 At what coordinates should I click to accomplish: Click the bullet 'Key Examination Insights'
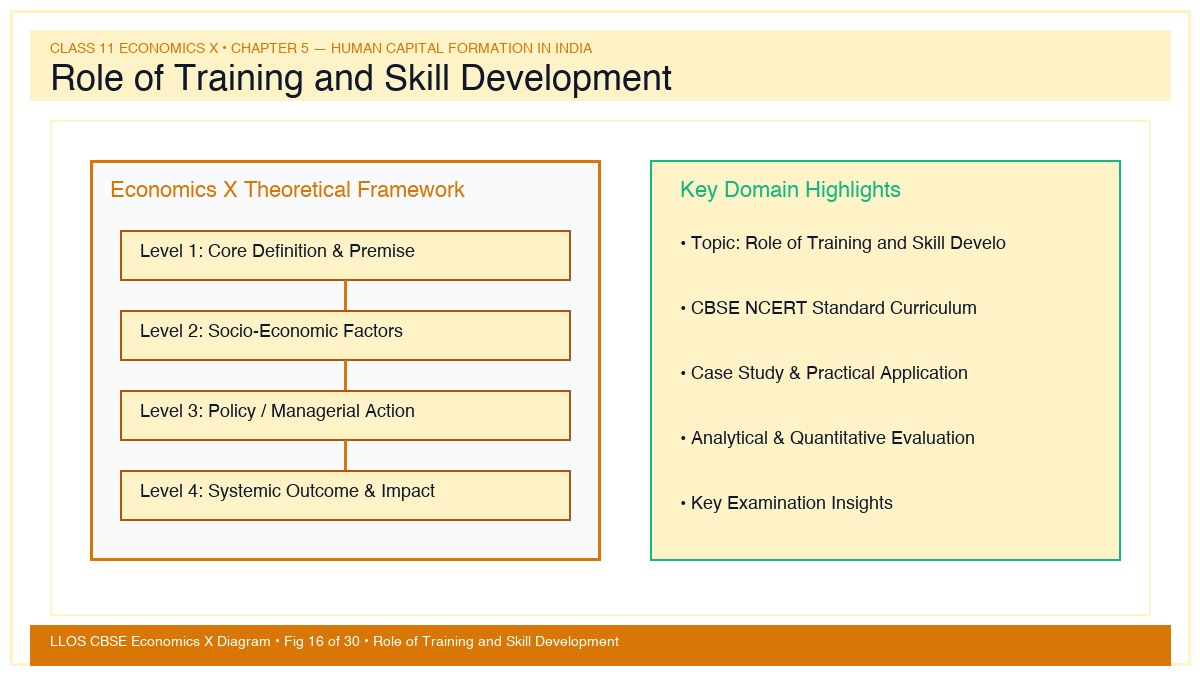click(786, 503)
